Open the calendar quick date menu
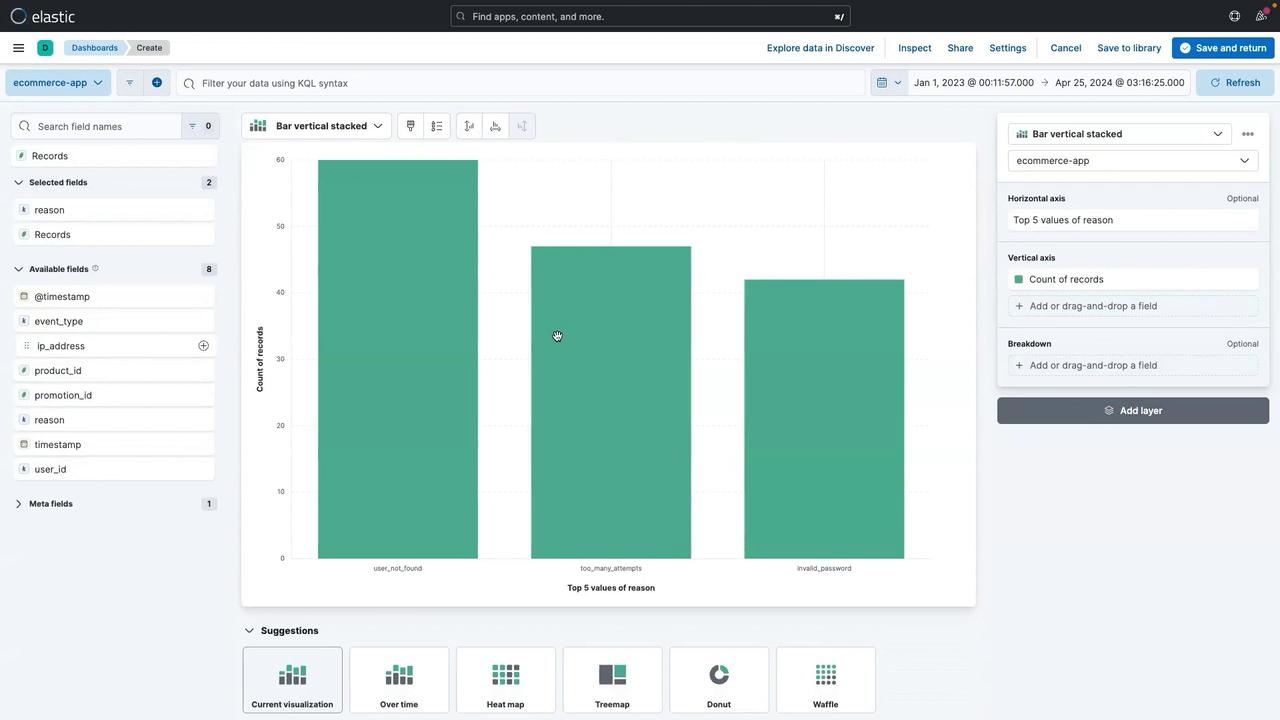Screen dimensions: 1280x720 [x=888, y=83]
